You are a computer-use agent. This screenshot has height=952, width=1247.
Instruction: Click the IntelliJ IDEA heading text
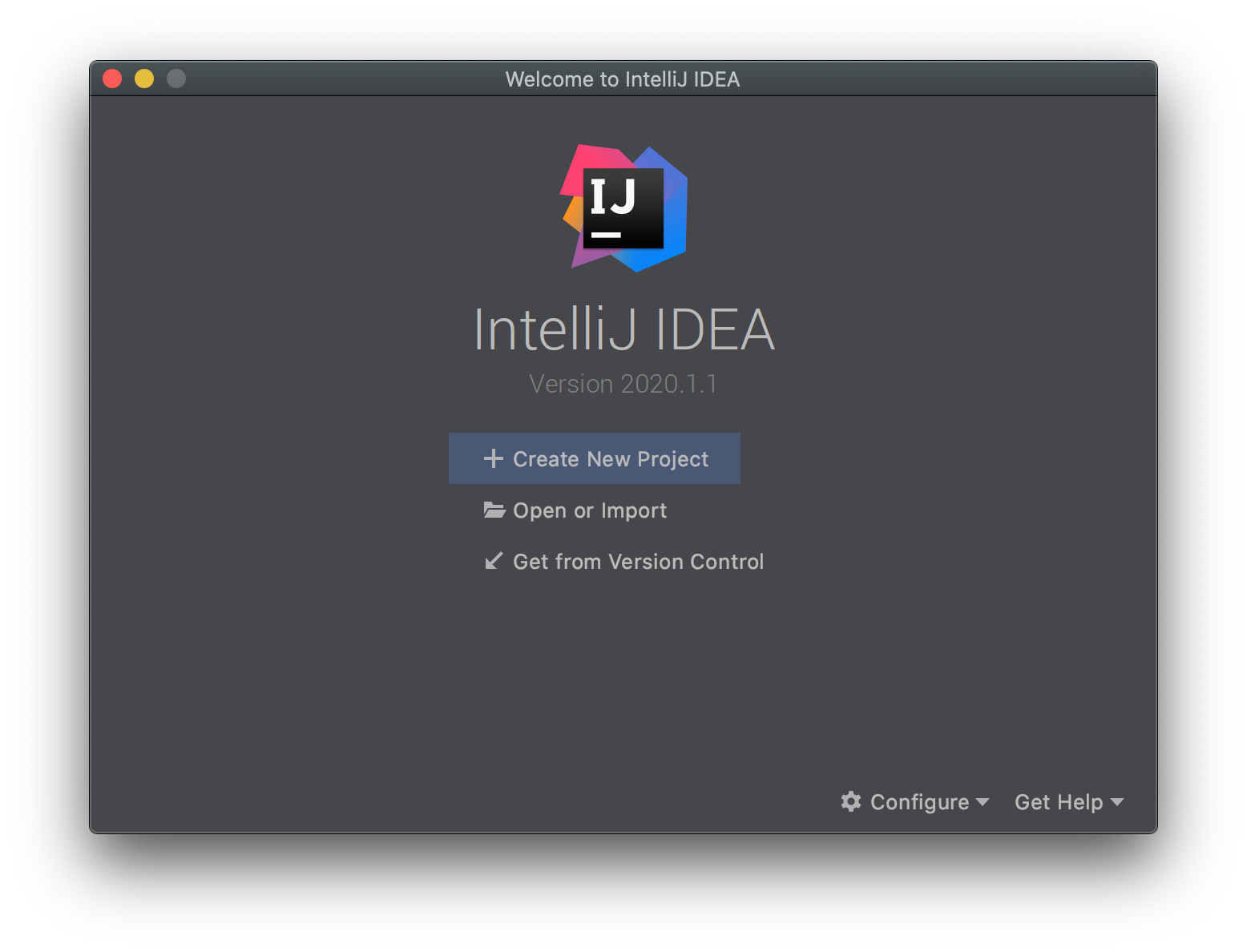[623, 329]
